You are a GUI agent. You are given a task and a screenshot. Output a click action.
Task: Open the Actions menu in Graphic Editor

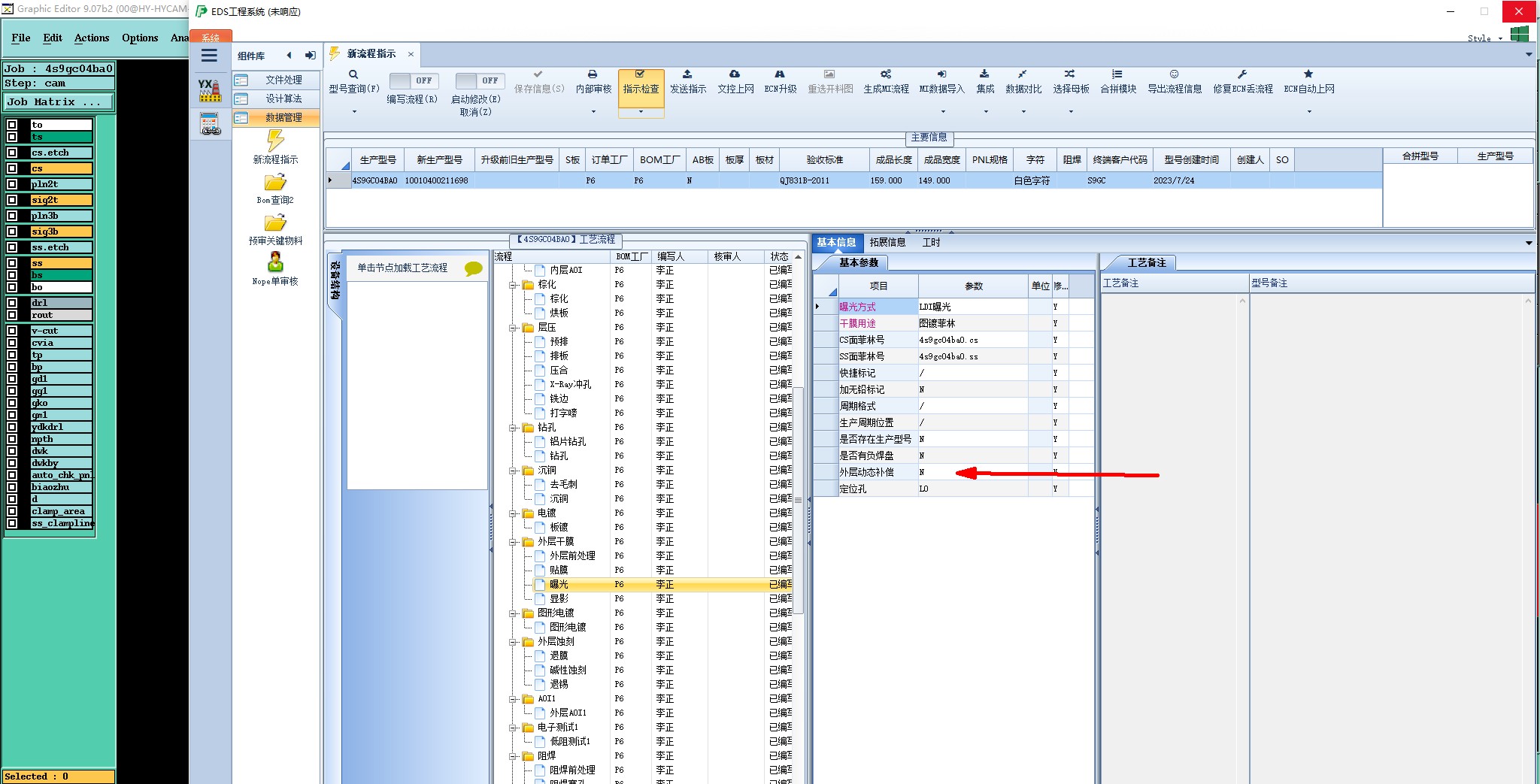coord(92,38)
